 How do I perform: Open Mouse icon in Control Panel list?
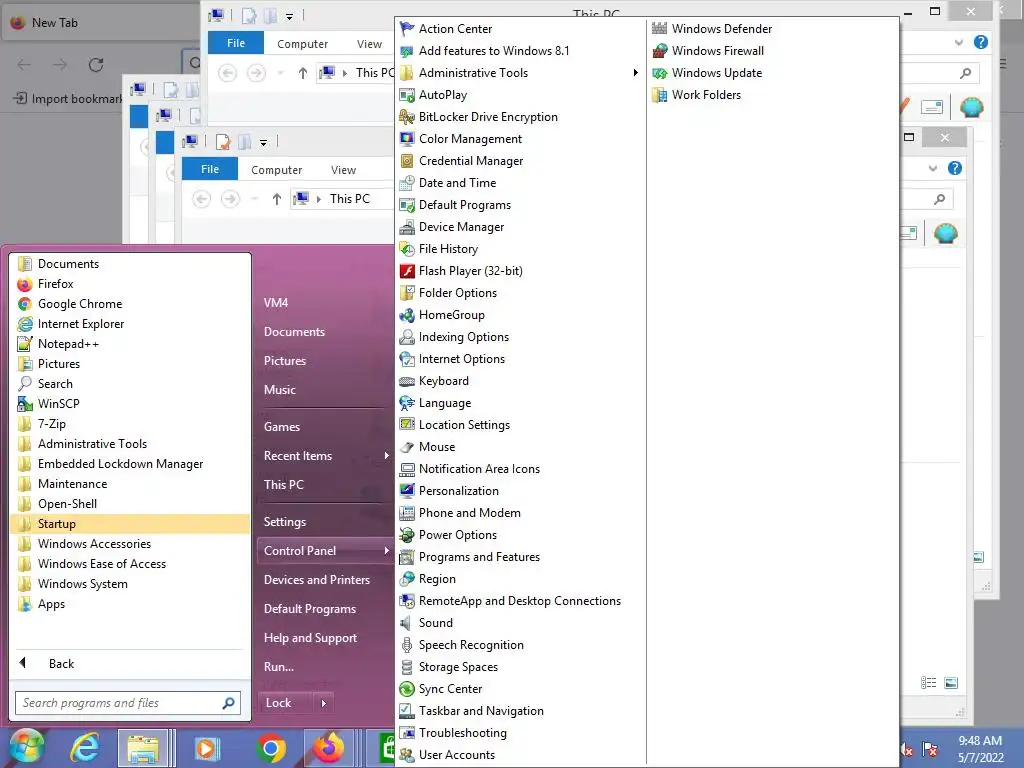[407, 447]
